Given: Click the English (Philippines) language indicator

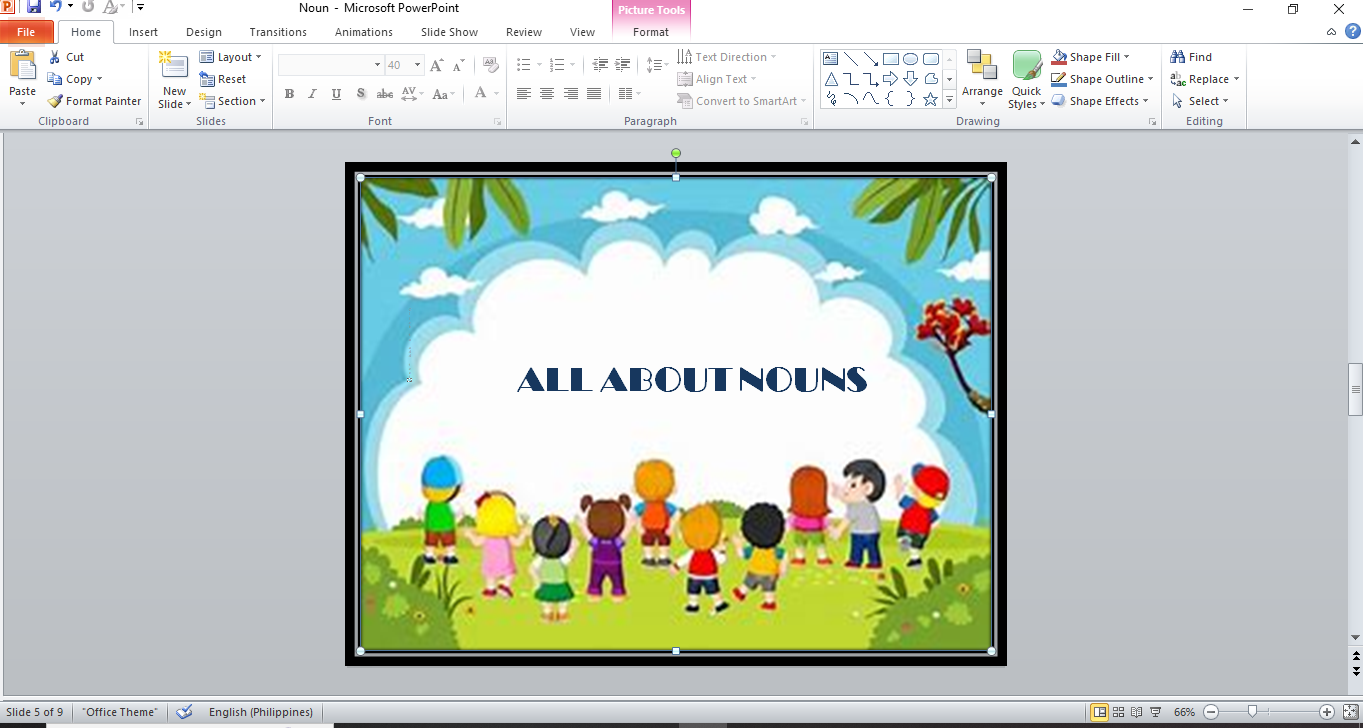Looking at the screenshot, I should click(x=261, y=712).
